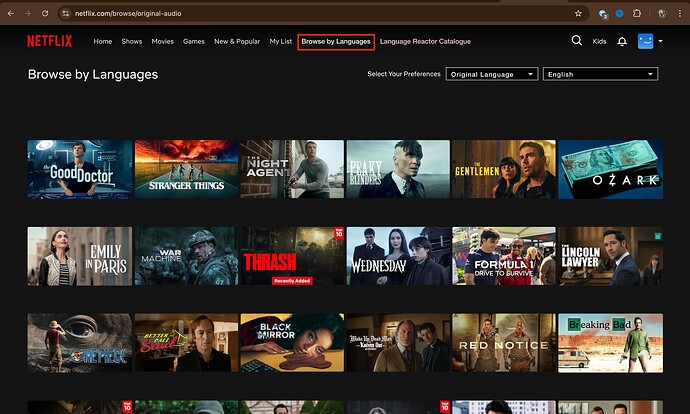Open Stranger Things title
690x414 pixels.
point(186,169)
